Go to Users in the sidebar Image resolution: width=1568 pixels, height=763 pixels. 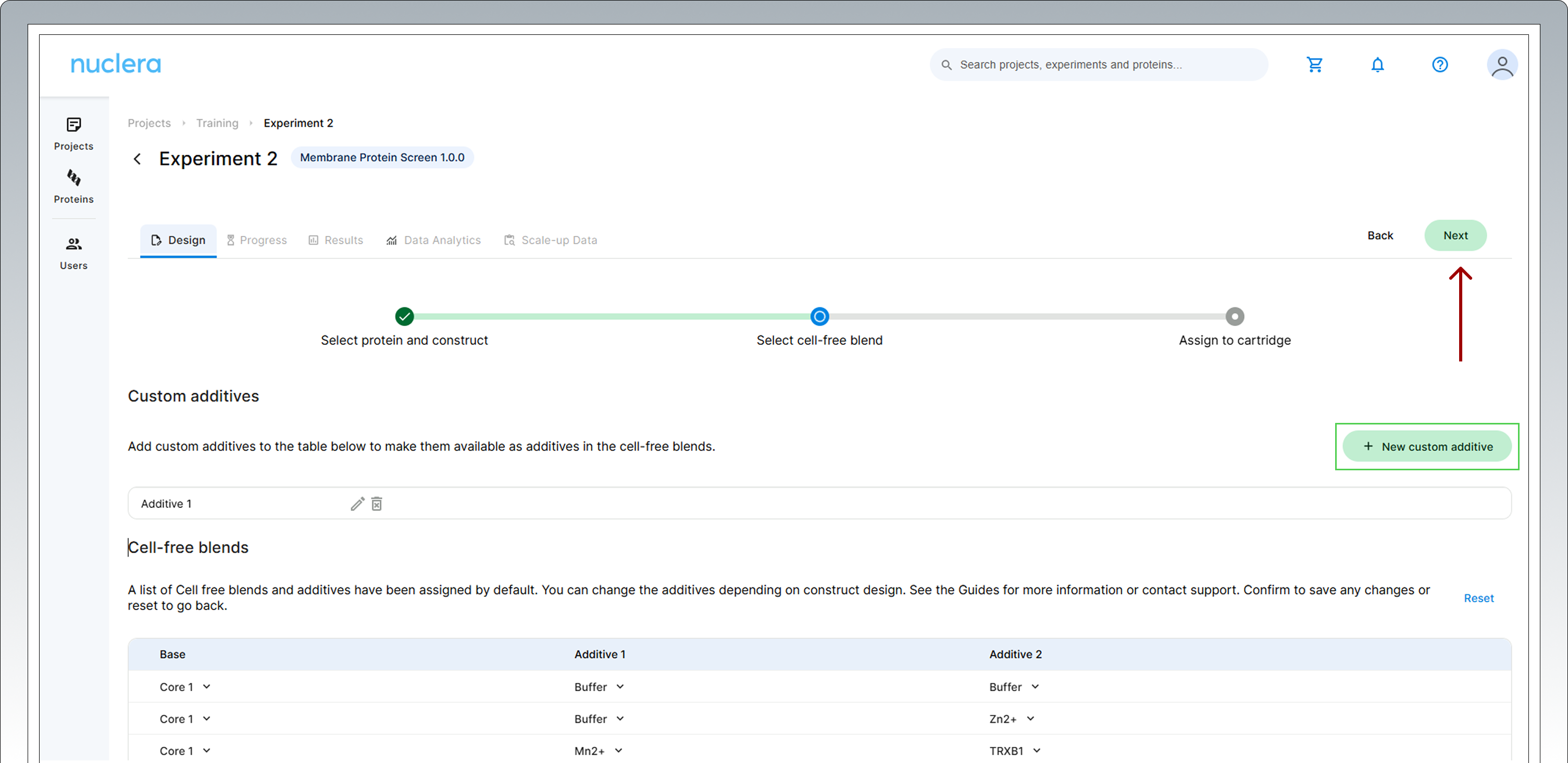[73, 253]
